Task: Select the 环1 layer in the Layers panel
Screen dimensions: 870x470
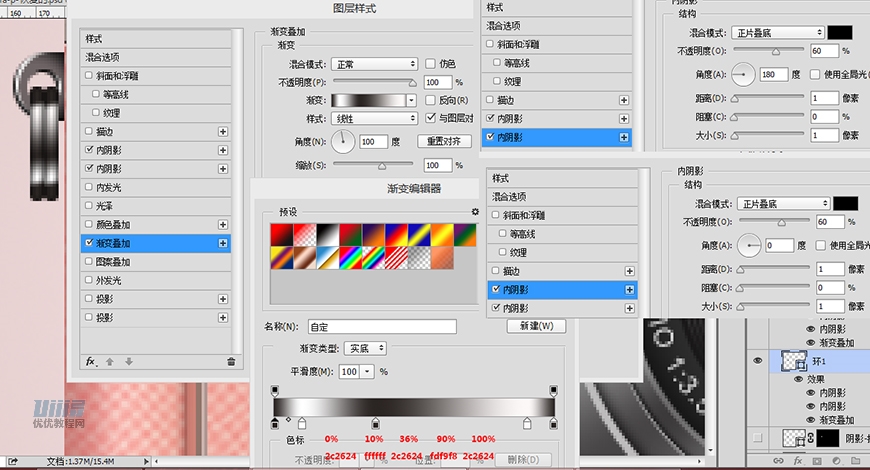Action: [820, 361]
